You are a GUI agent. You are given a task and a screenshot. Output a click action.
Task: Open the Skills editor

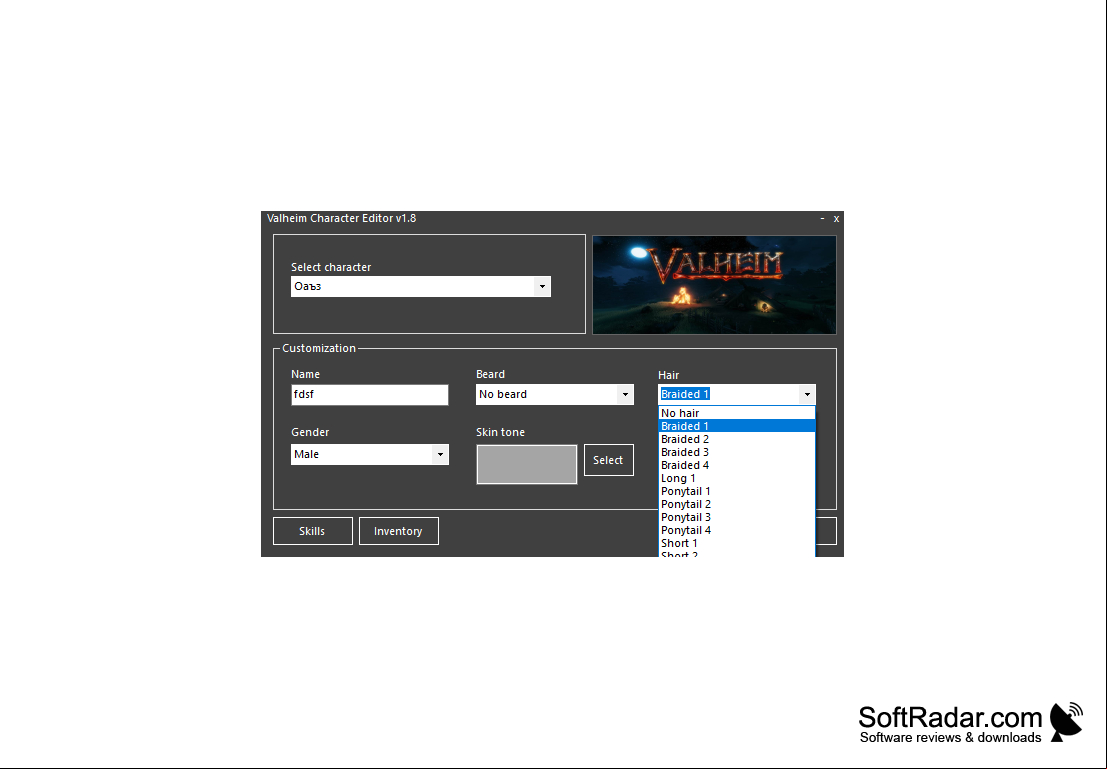pyautogui.click(x=313, y=531)
